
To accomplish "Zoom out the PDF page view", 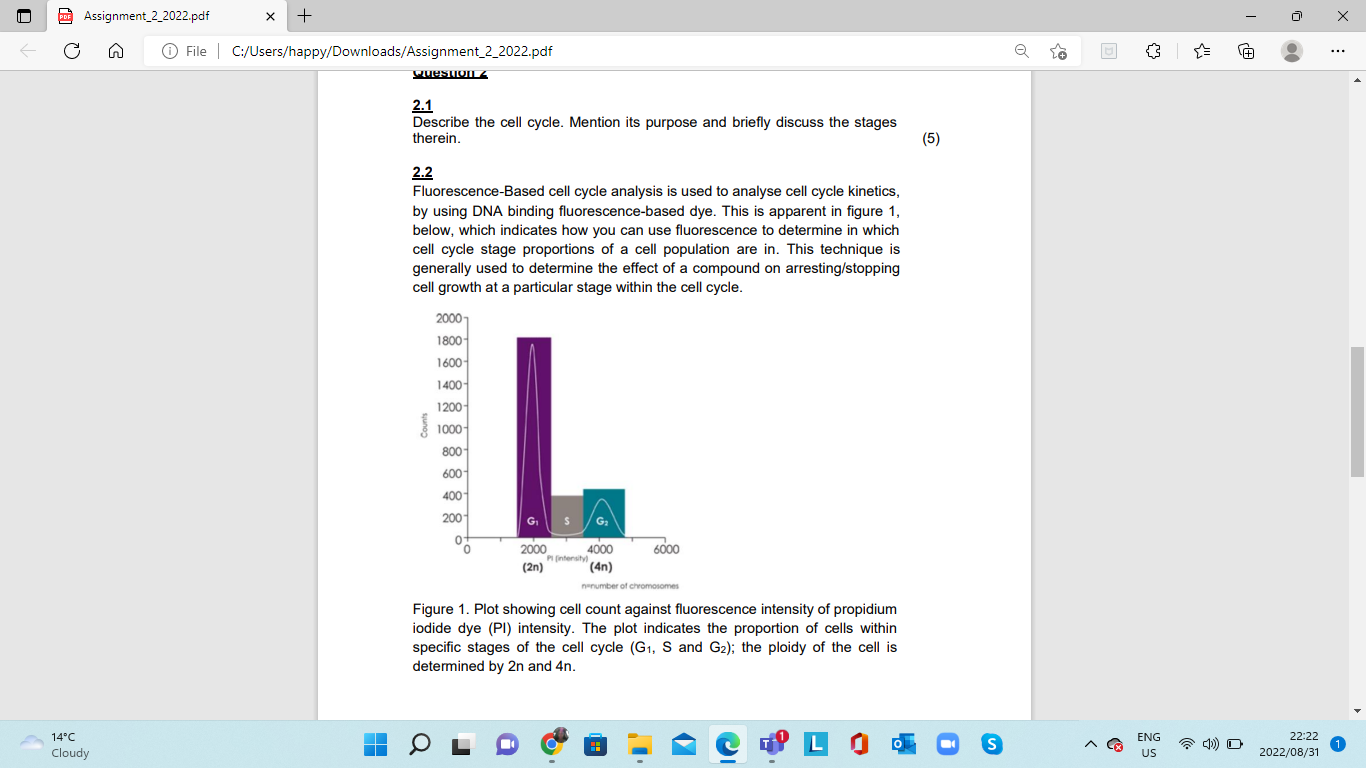I will click(x=1021, y=51).
